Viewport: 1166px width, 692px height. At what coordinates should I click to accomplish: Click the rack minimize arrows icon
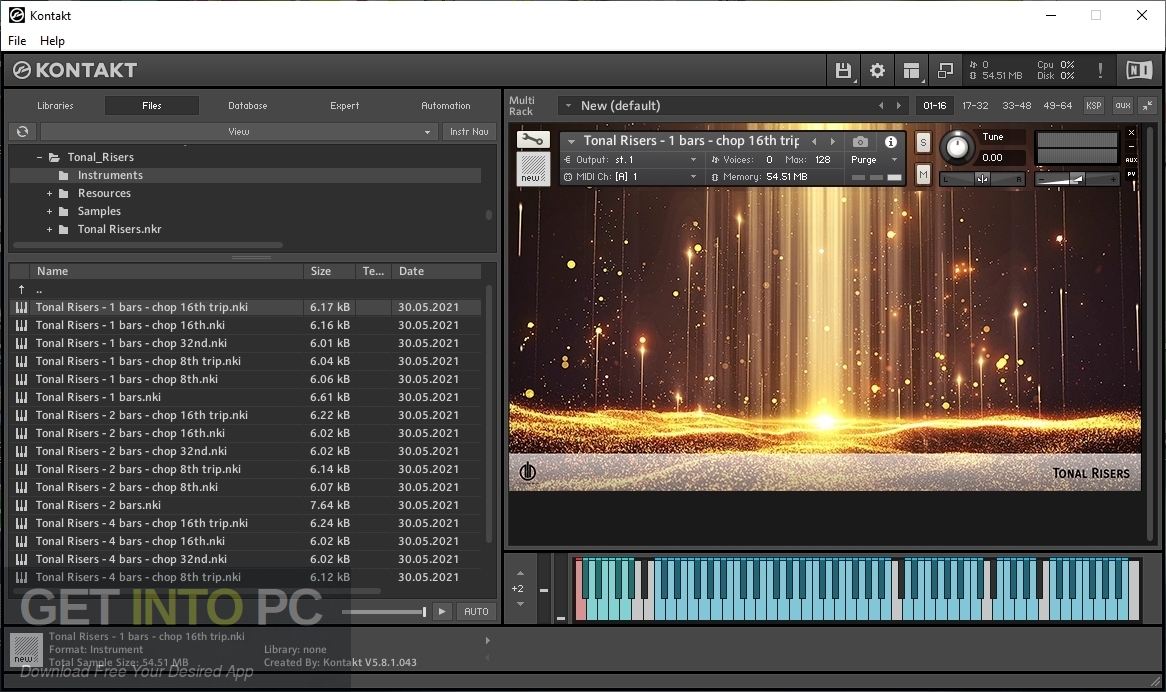tap(1148, 106)
